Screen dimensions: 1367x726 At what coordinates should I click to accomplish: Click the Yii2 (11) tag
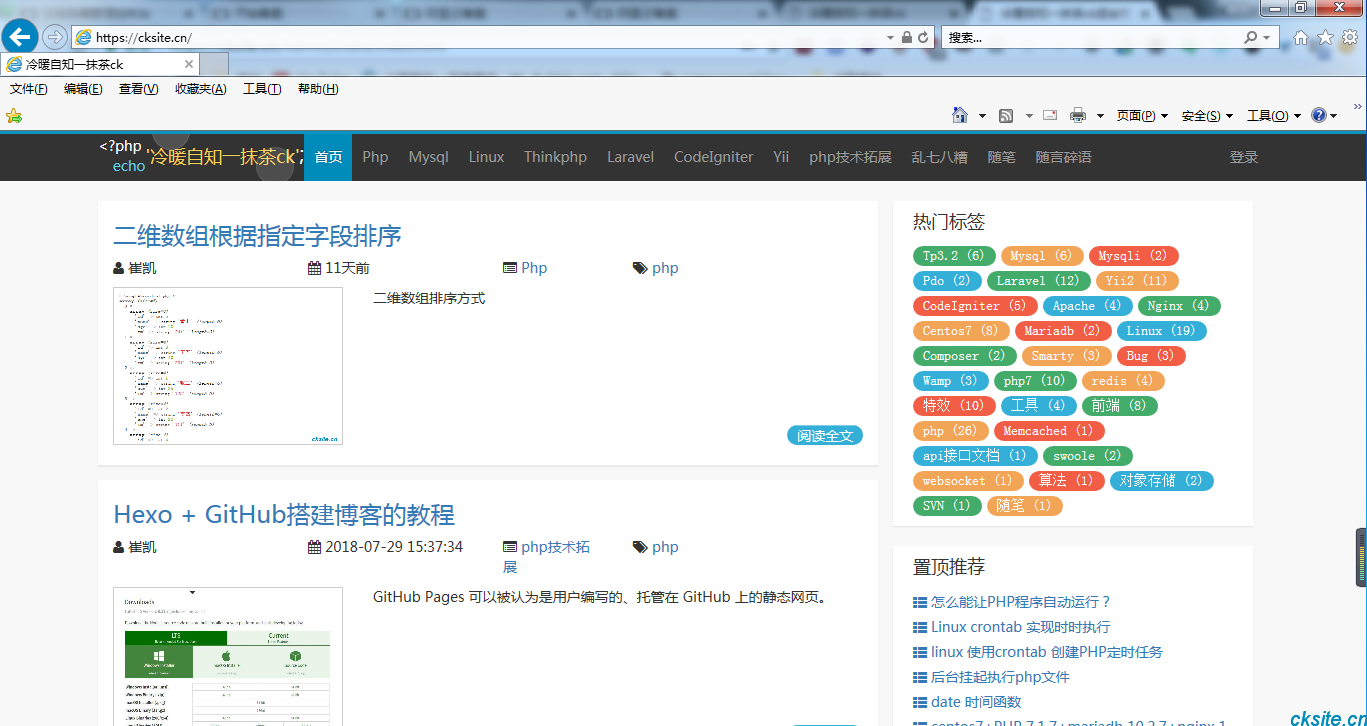pos(1137,281)
